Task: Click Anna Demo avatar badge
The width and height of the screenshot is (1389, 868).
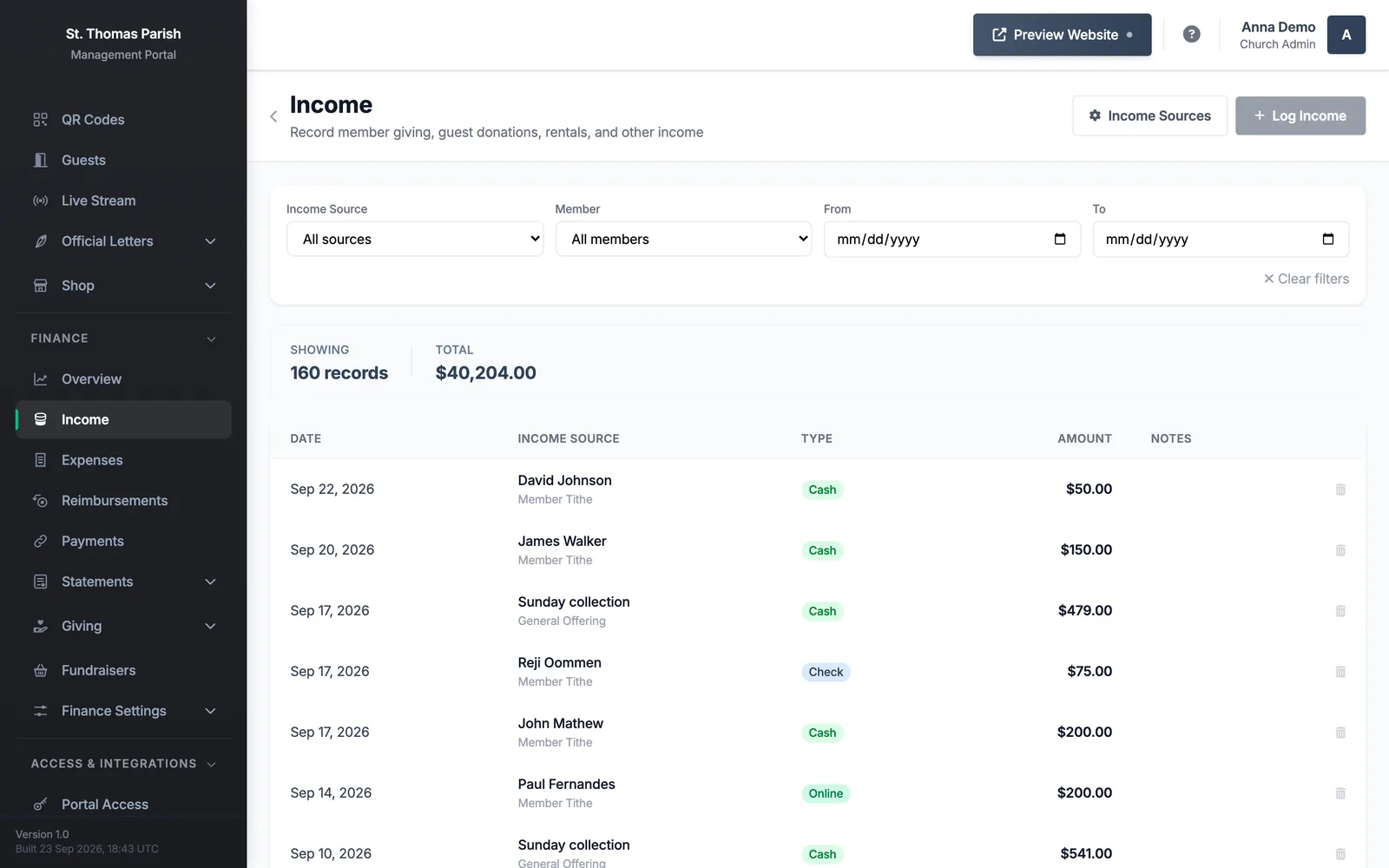Action: point(1346,35)
